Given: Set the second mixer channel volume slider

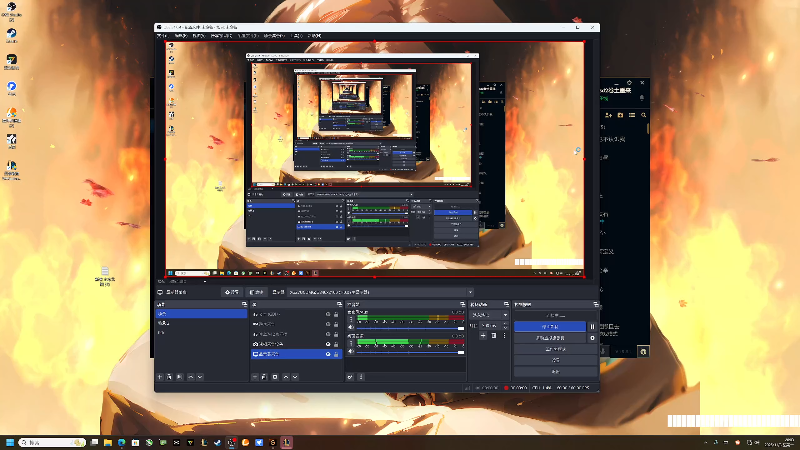Looking at the screenshot, I should click(410, 353).
